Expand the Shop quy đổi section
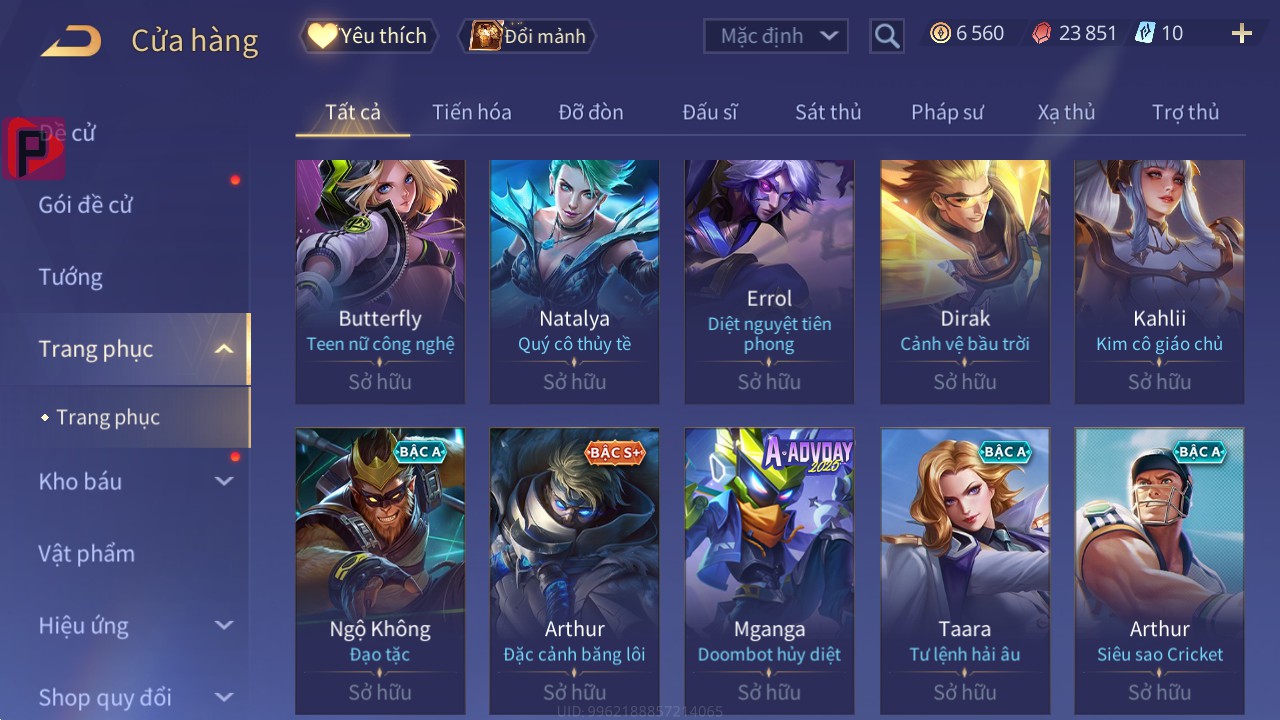The width and height of the screenshot is (1280, 720). pos(224,697)
